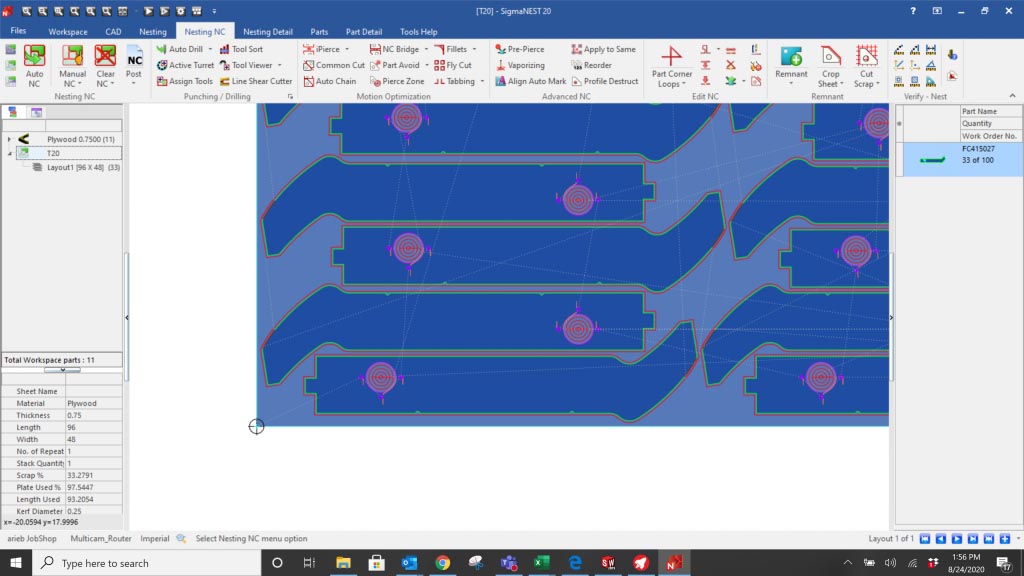The height and width of the screenshot is (576, 1024).
Task: Click Align Auto Mark
Action: pos(530,81)
